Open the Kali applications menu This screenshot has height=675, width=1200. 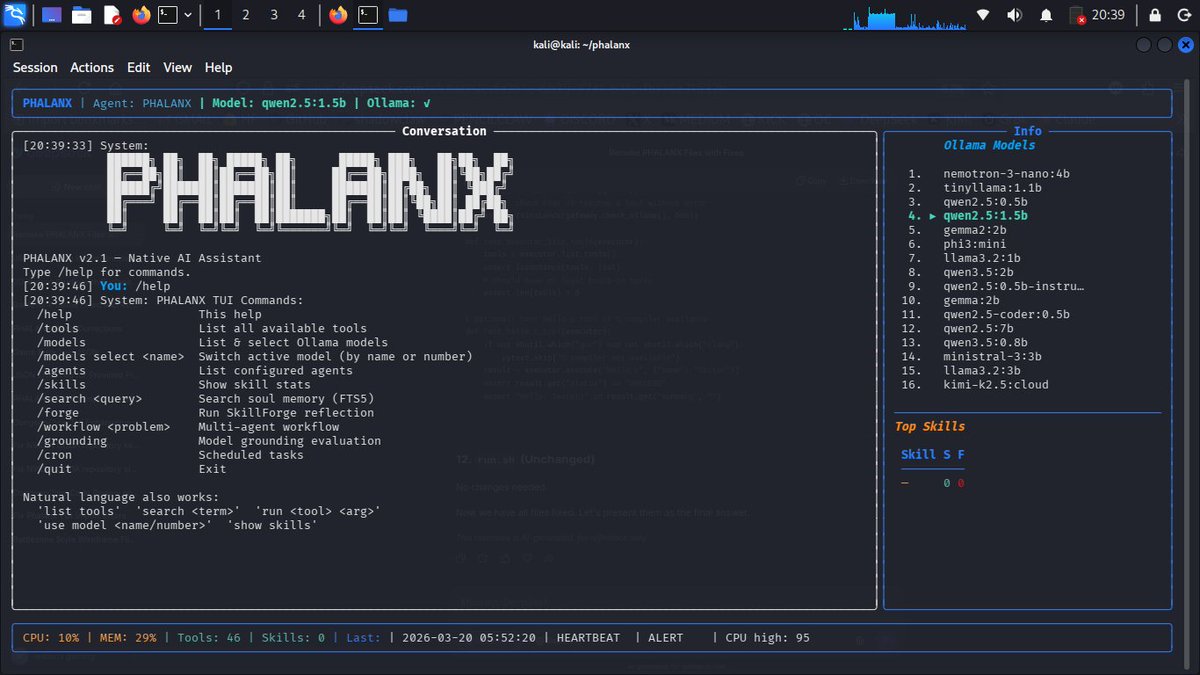(14, 15)
